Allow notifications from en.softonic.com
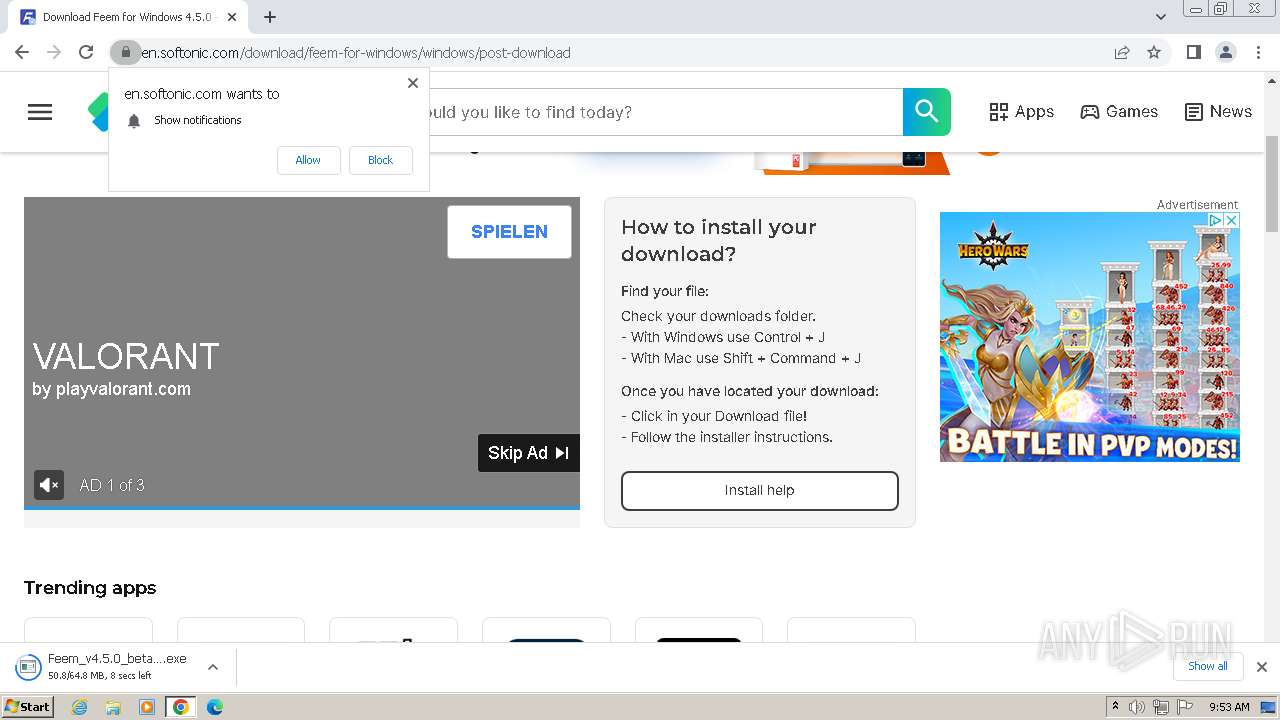 tap(308, 160)
